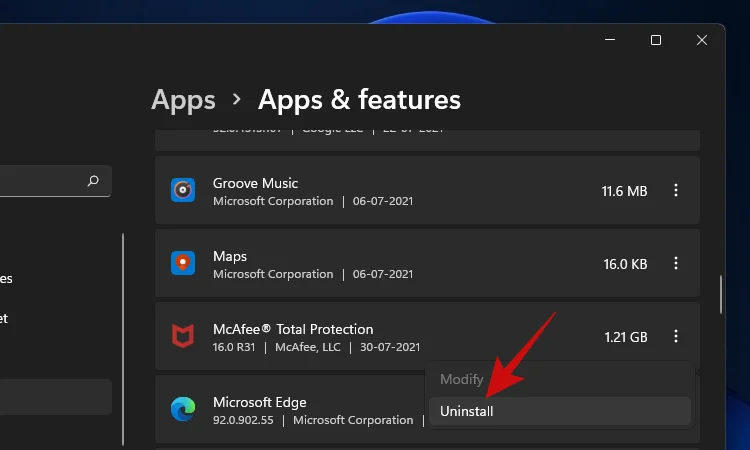750x450 pixels.
Task: Click the 11.6 MB size value
Action: [x=624, y=191]
